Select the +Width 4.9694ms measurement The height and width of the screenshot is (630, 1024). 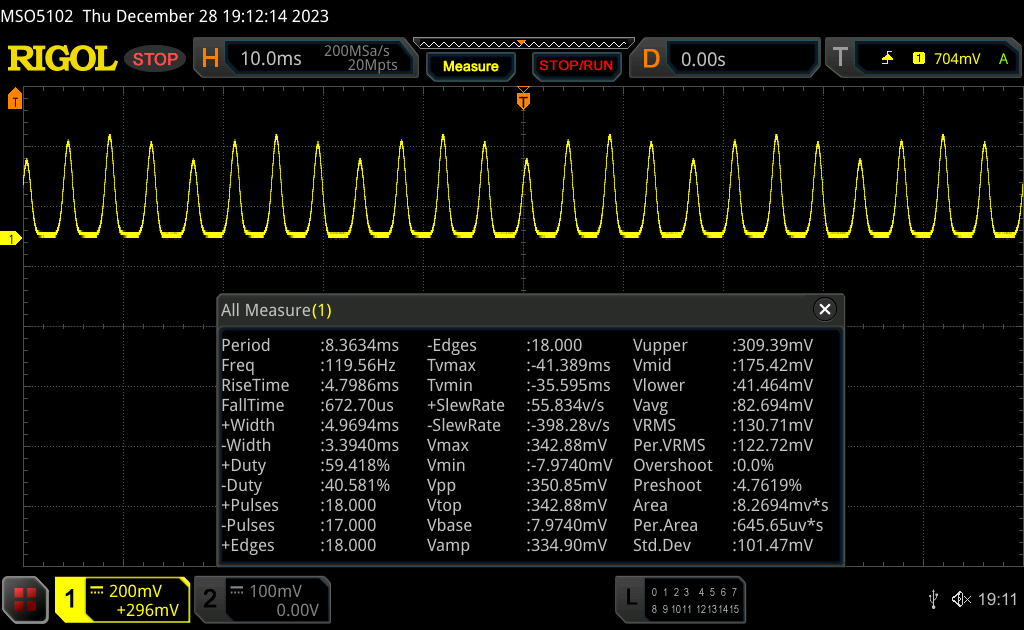point(310,425)
